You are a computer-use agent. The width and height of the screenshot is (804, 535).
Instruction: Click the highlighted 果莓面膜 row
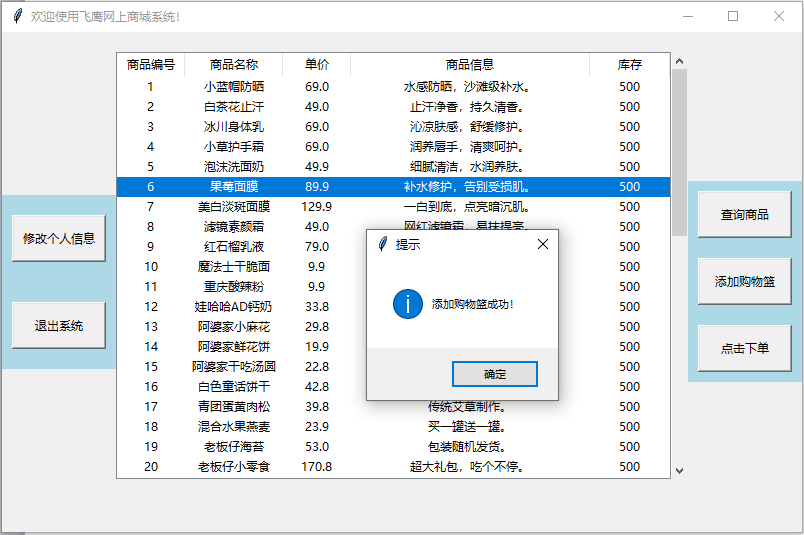click(393, 187)
